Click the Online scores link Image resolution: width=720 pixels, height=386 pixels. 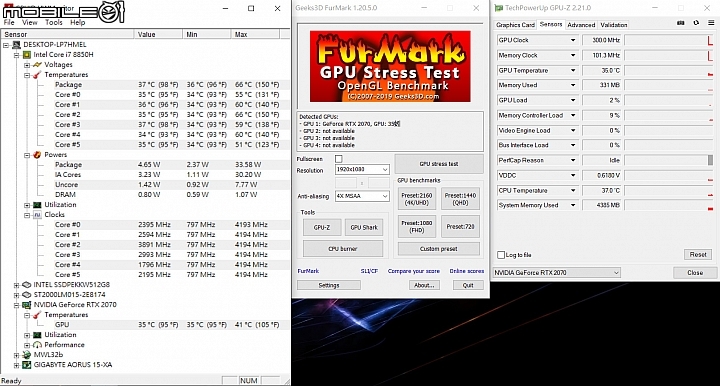pos(467,271)
